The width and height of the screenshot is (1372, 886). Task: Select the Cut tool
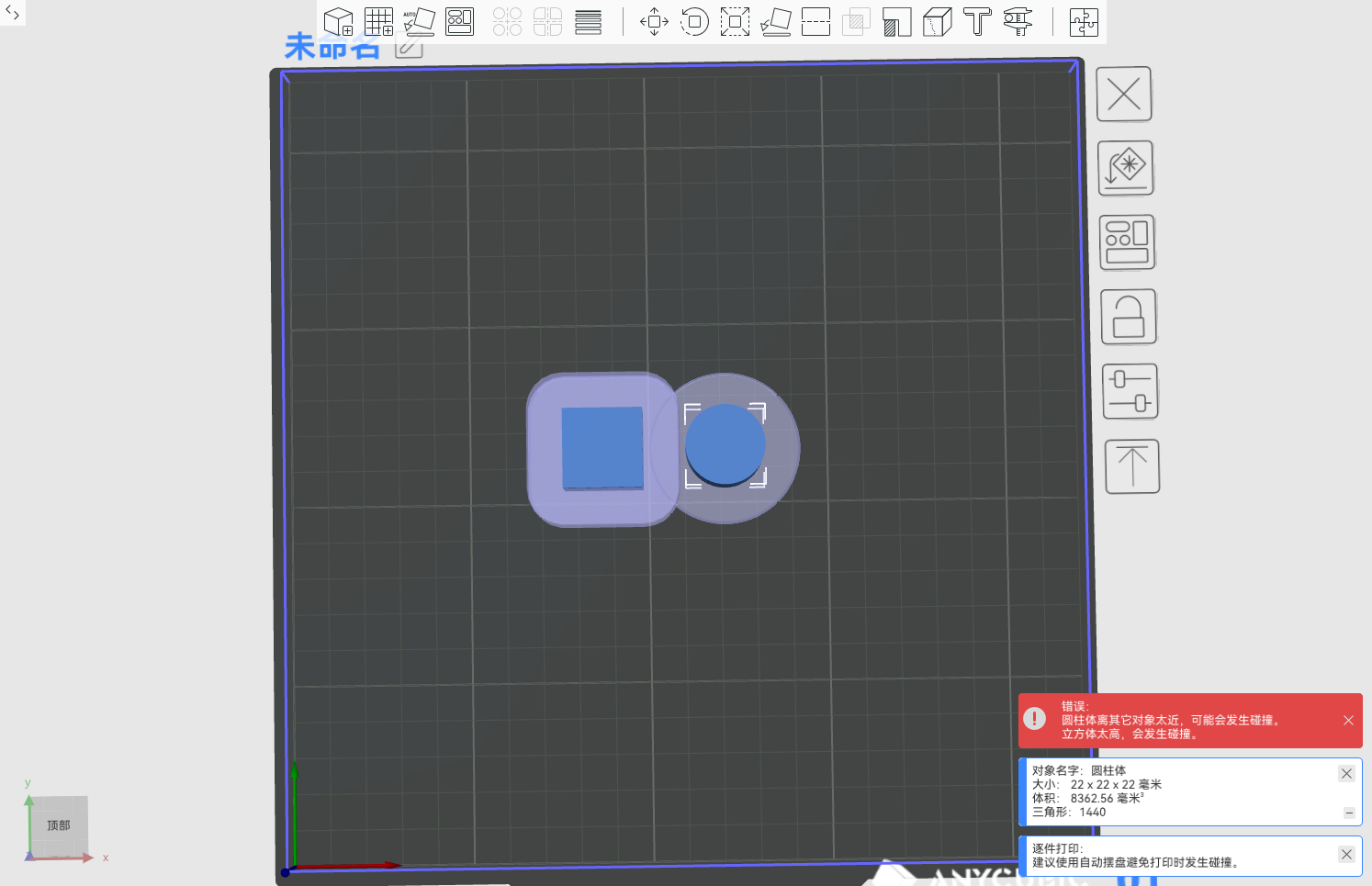tap(815, 21)
